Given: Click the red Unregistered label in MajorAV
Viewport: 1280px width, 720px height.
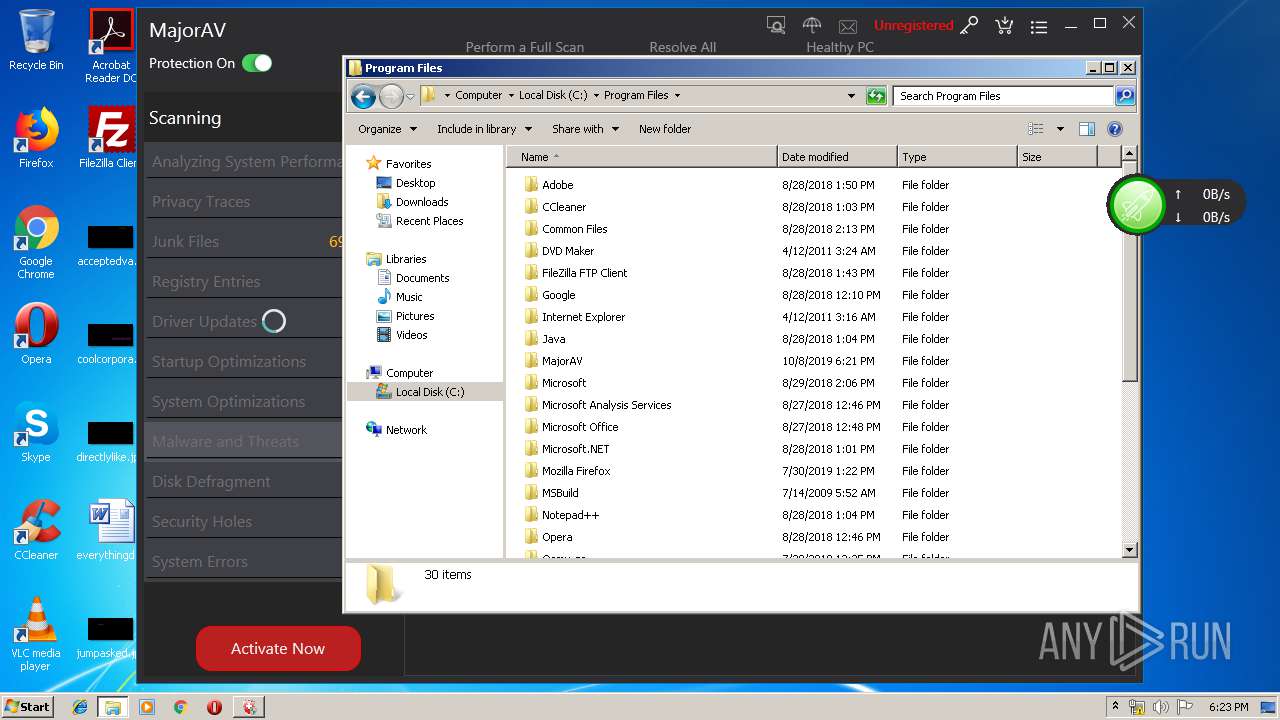Looking at the screenshot, I should (913, 25).
